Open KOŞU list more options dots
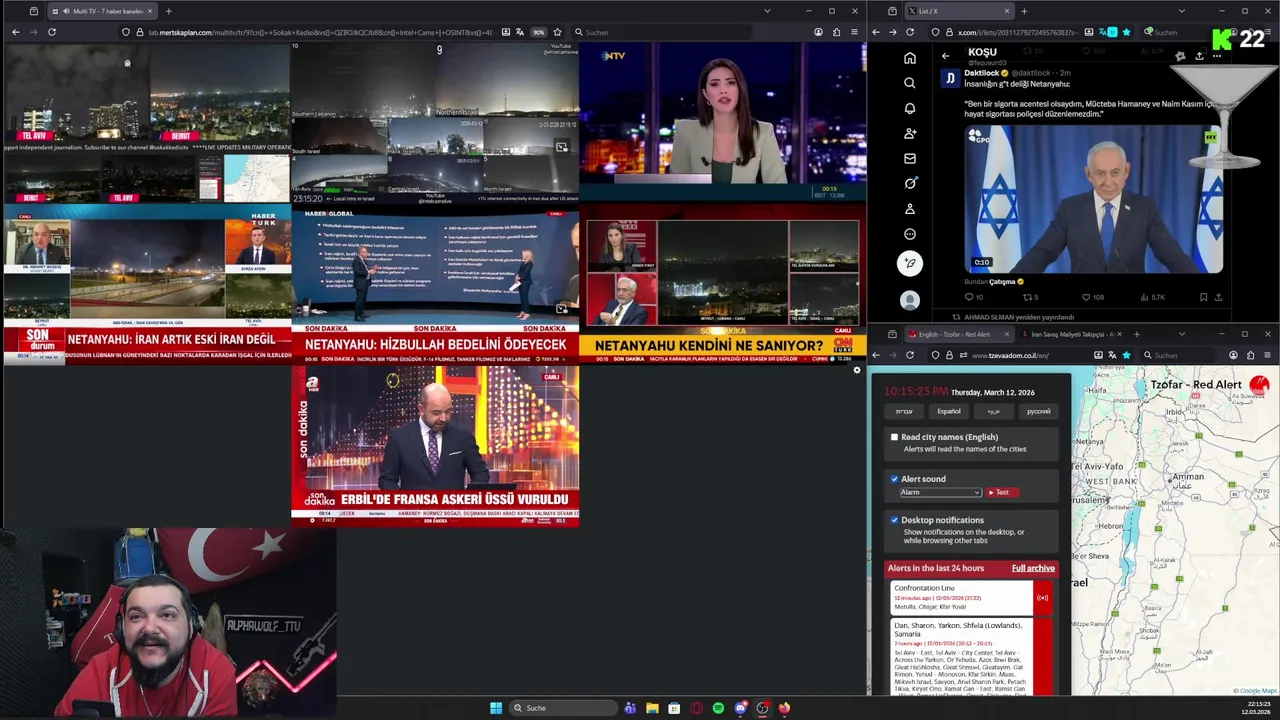The height and width of the screenshot is (720, 1280). (1216, 56)
